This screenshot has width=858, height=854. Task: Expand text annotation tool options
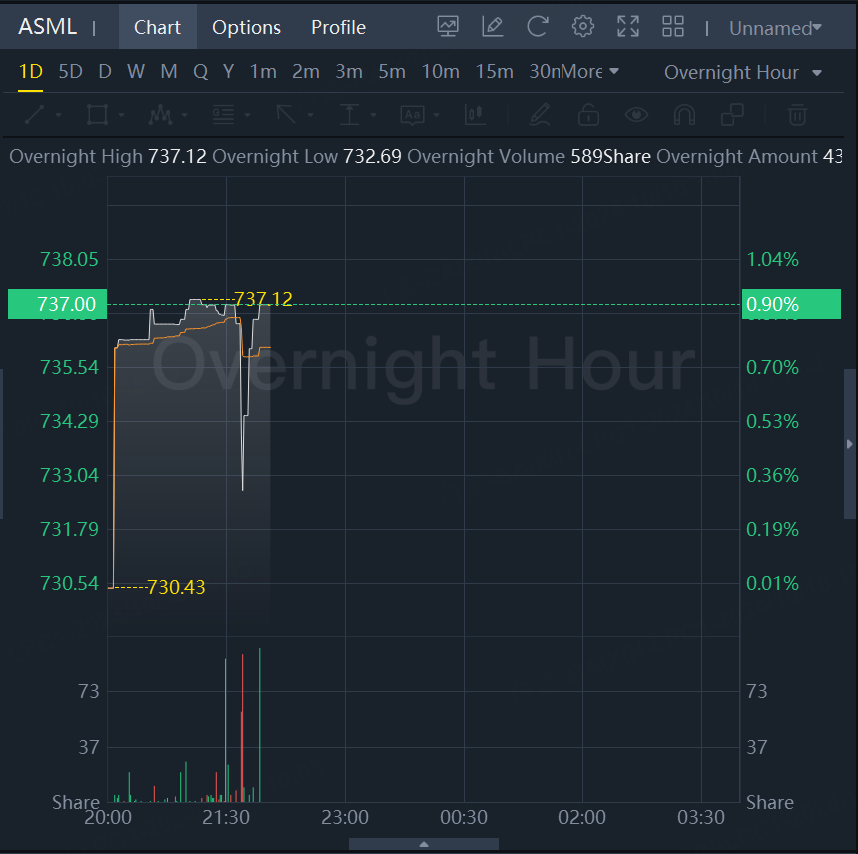coord(436,115)
